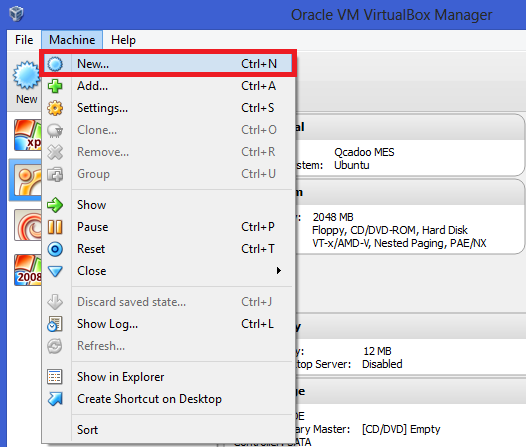Click the 2048 MB base memory value
The image size is (526, 447).
333,217
